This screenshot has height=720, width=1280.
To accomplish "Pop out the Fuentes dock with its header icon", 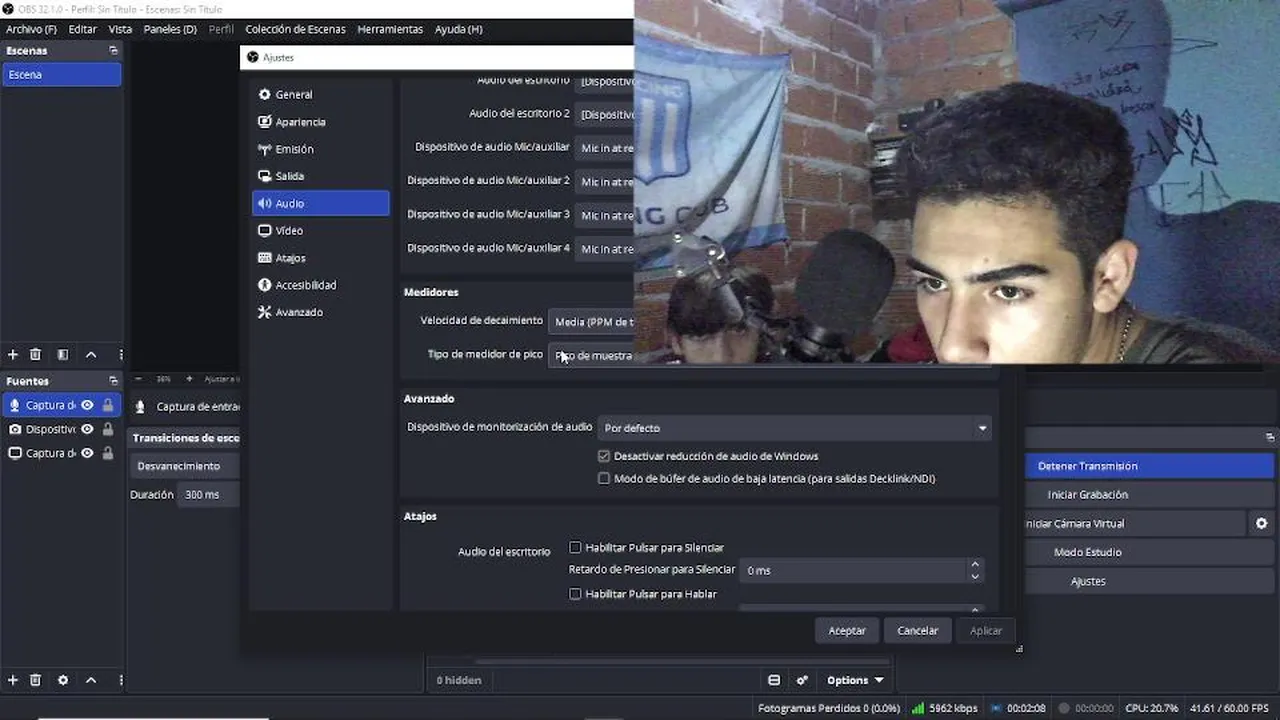I will pos(113,381).
